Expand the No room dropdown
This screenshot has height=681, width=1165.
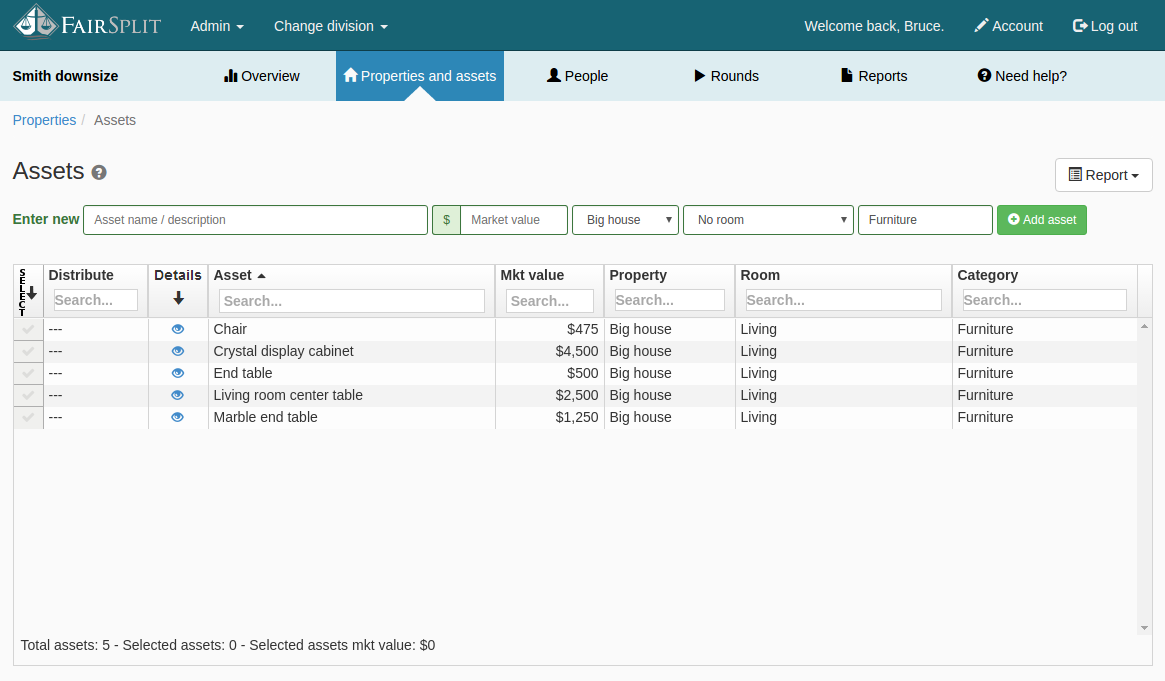(x=767, y=220)
